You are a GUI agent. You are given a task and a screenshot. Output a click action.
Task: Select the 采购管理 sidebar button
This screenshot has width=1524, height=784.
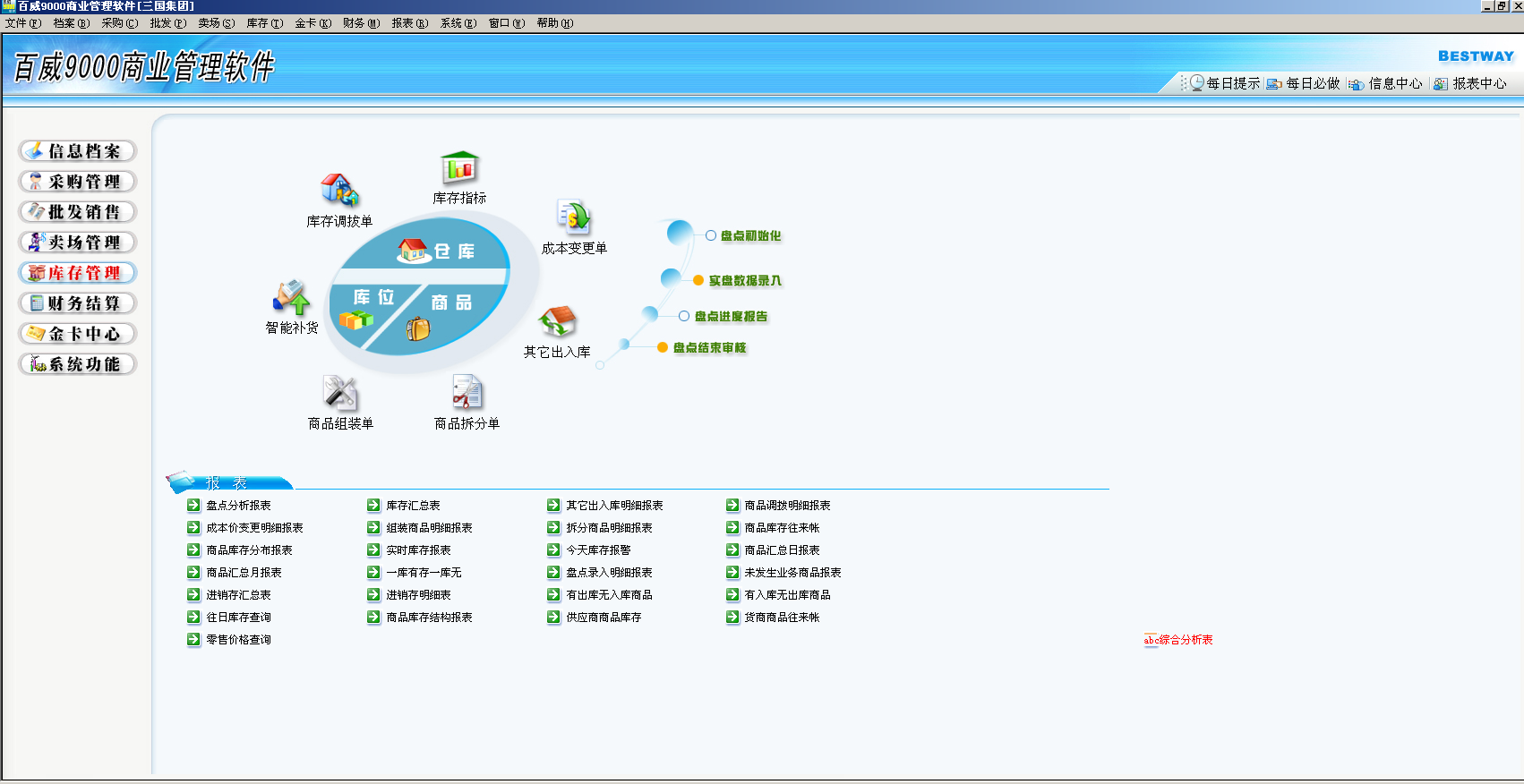pos(78,182)
